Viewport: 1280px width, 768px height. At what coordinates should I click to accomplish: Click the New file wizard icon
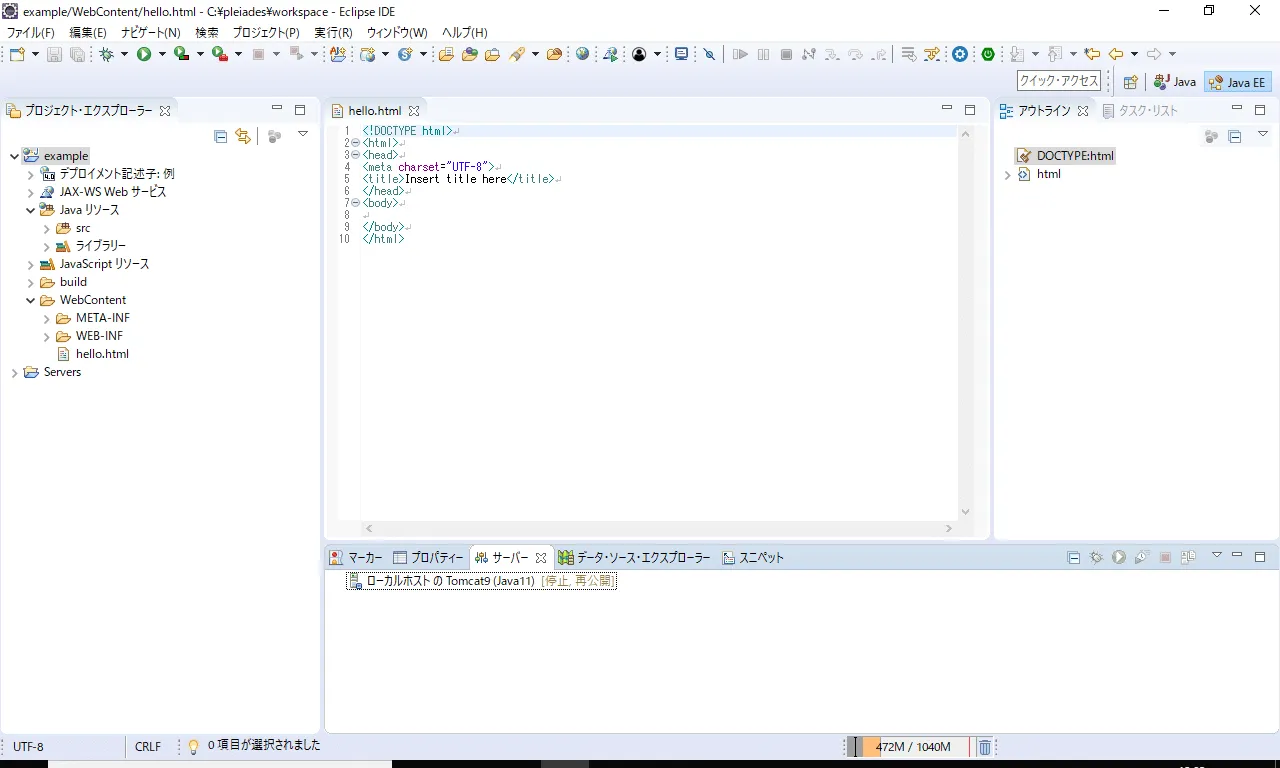(17, 54)
